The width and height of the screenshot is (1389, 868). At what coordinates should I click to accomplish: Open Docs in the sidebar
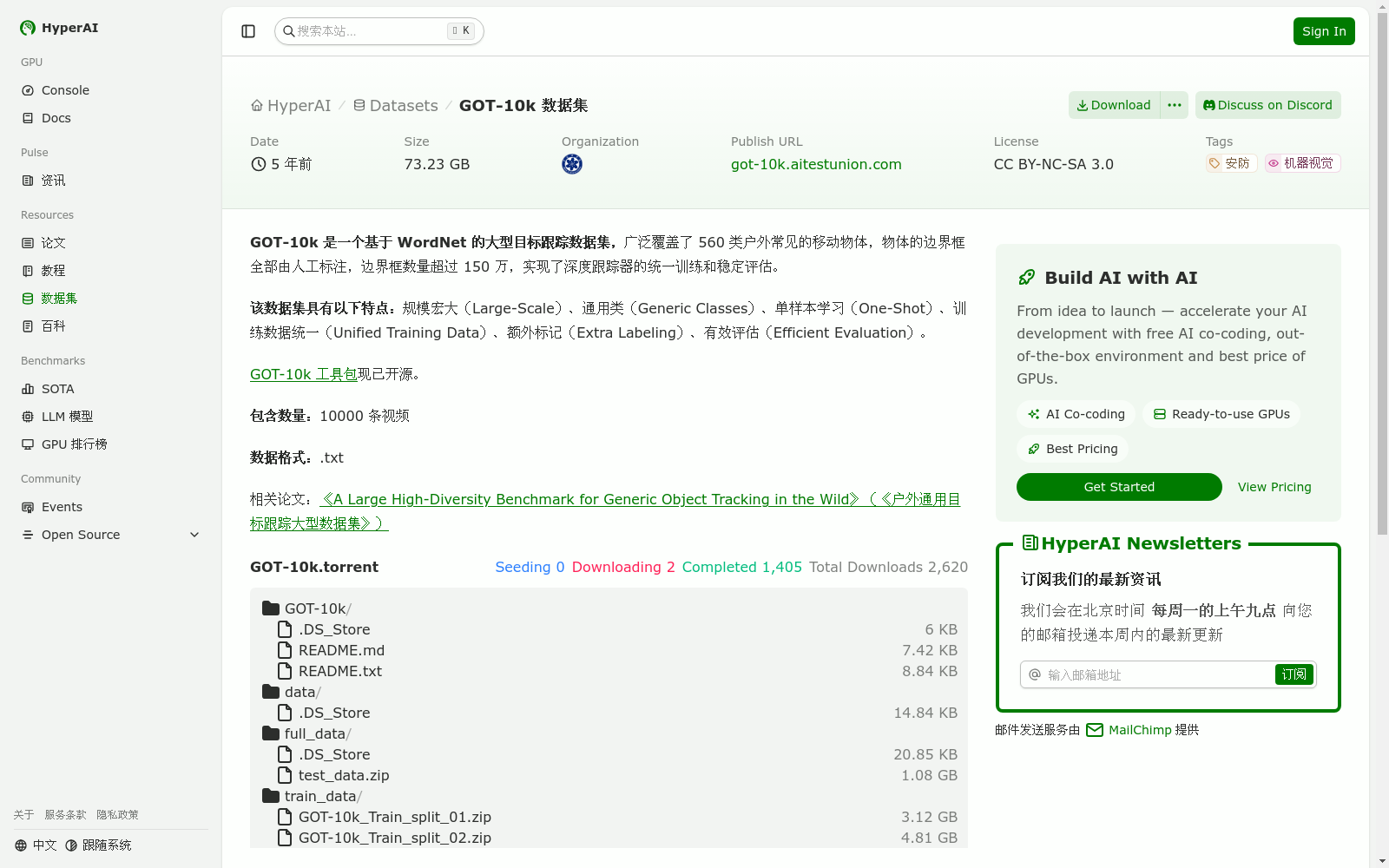[111, 118]
